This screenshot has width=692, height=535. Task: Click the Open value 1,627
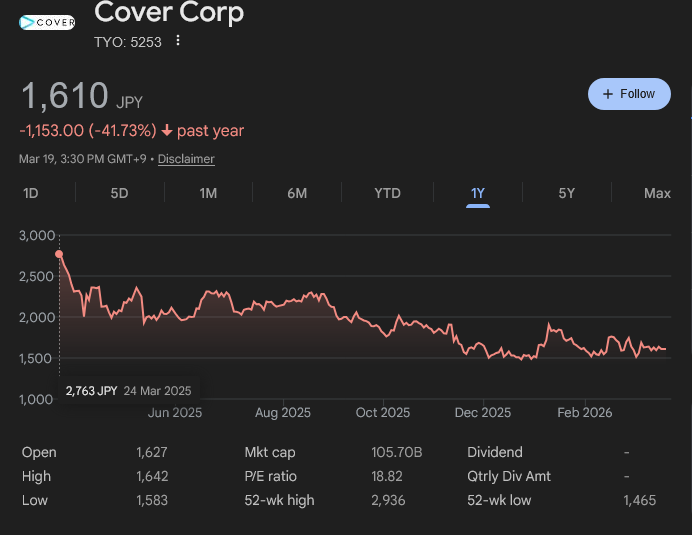152,452
